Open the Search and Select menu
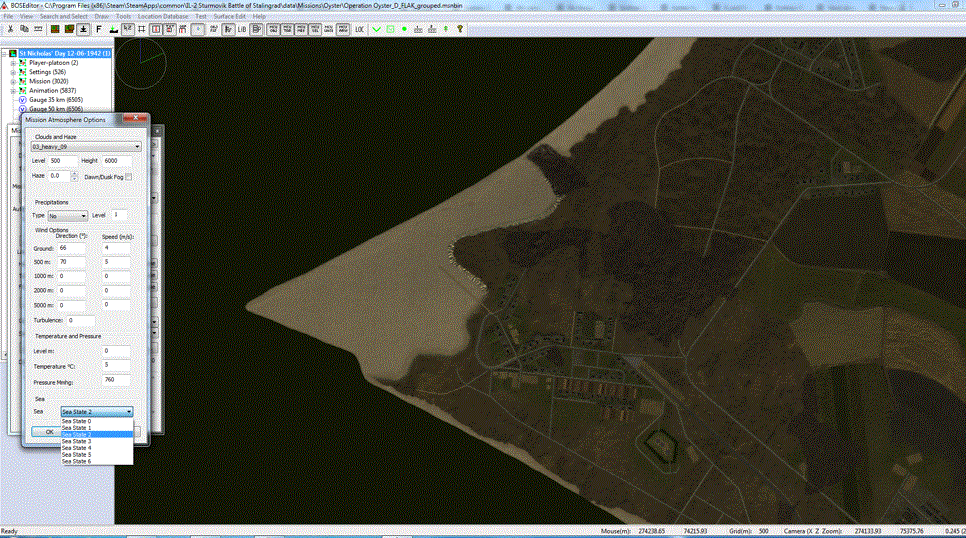Image resolution: width=966 pixels, height=538 pixels. [x=63, y=17]
